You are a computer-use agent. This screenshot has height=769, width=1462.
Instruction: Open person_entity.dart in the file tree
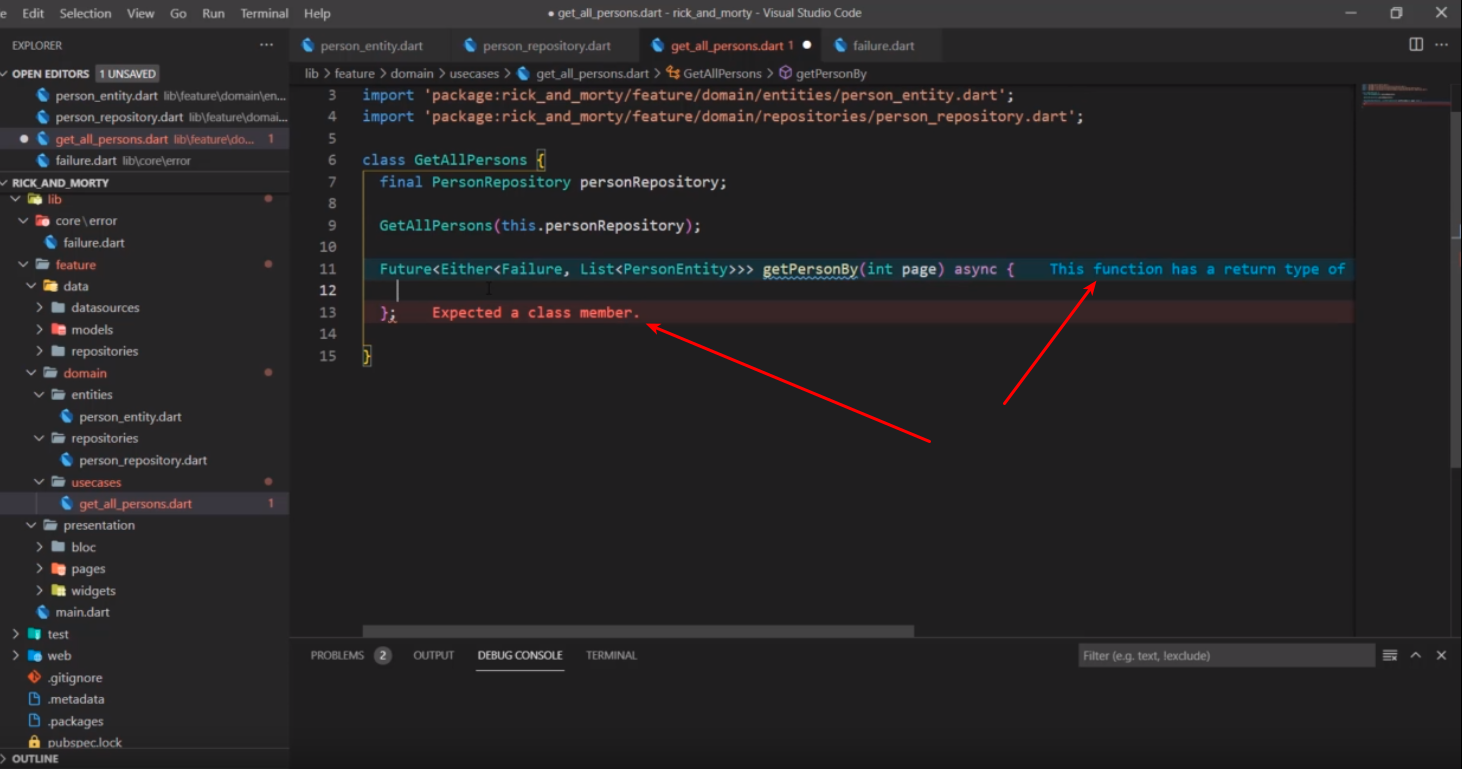click(x=130, y=417)
